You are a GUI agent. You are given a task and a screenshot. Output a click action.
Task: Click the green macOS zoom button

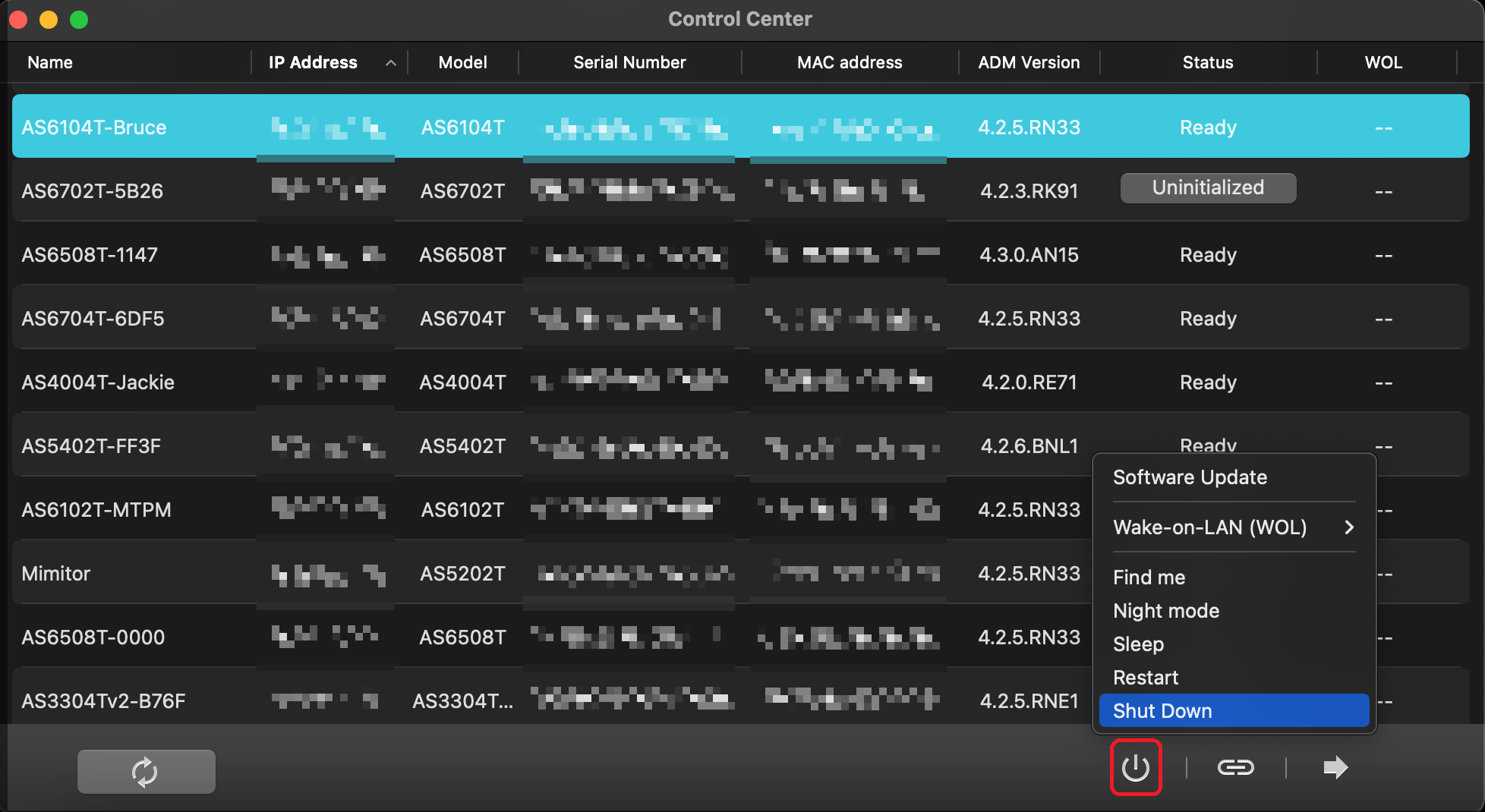pyautogui.click(x=79, y=20)
